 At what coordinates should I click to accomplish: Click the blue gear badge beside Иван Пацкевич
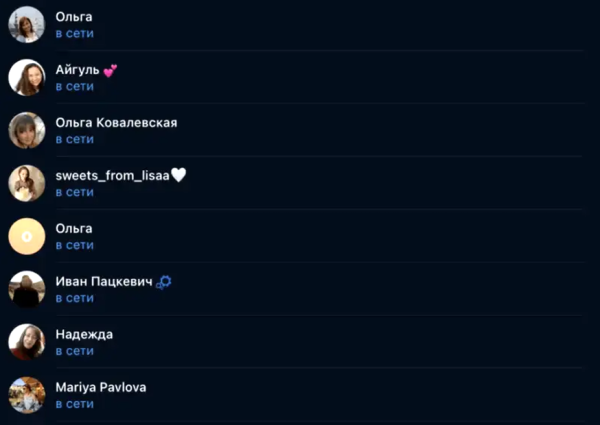point(165,282)
